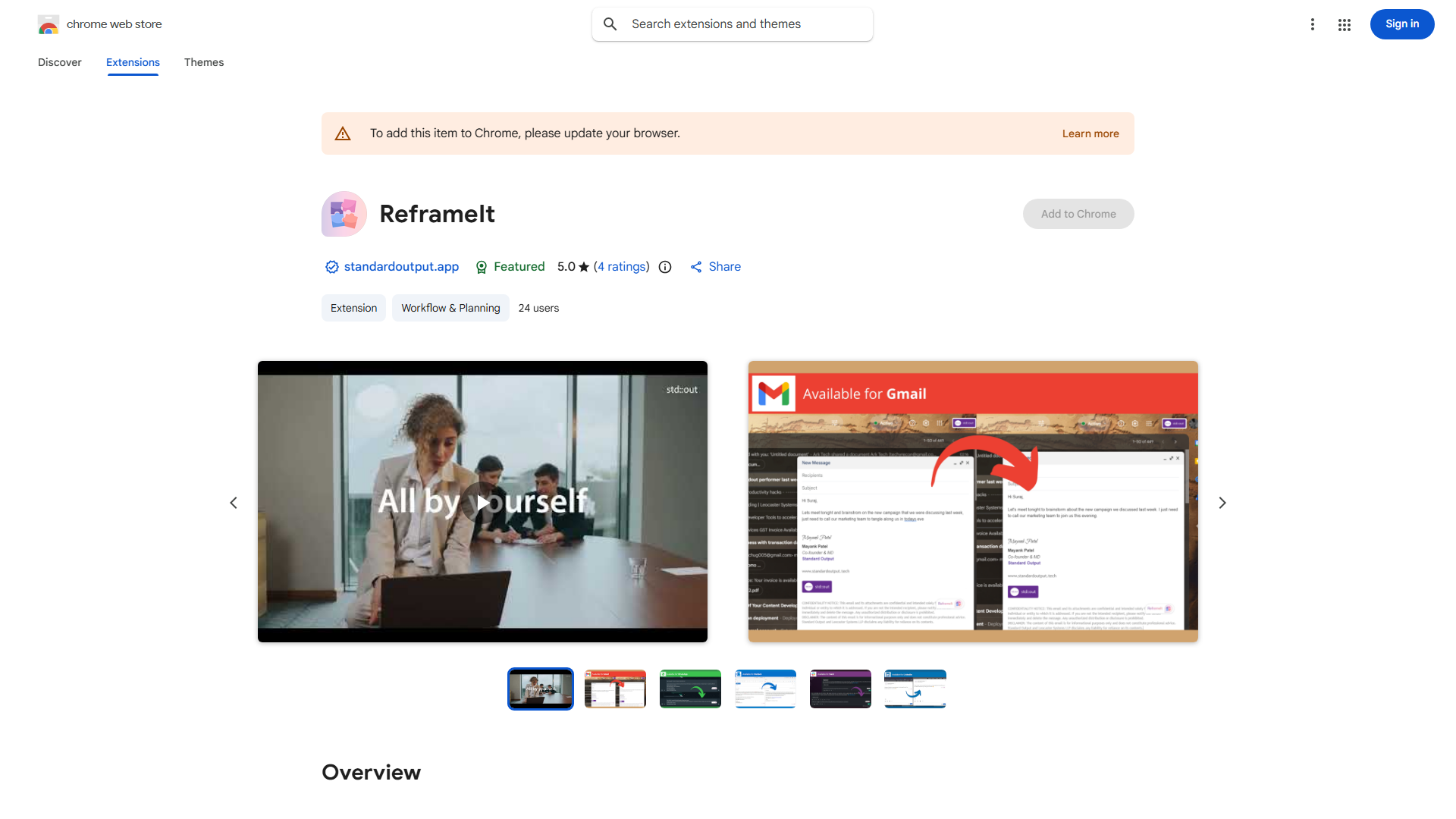Switch to the Themes tab
Screen dimensions: 1456x819
pos(204,62)
